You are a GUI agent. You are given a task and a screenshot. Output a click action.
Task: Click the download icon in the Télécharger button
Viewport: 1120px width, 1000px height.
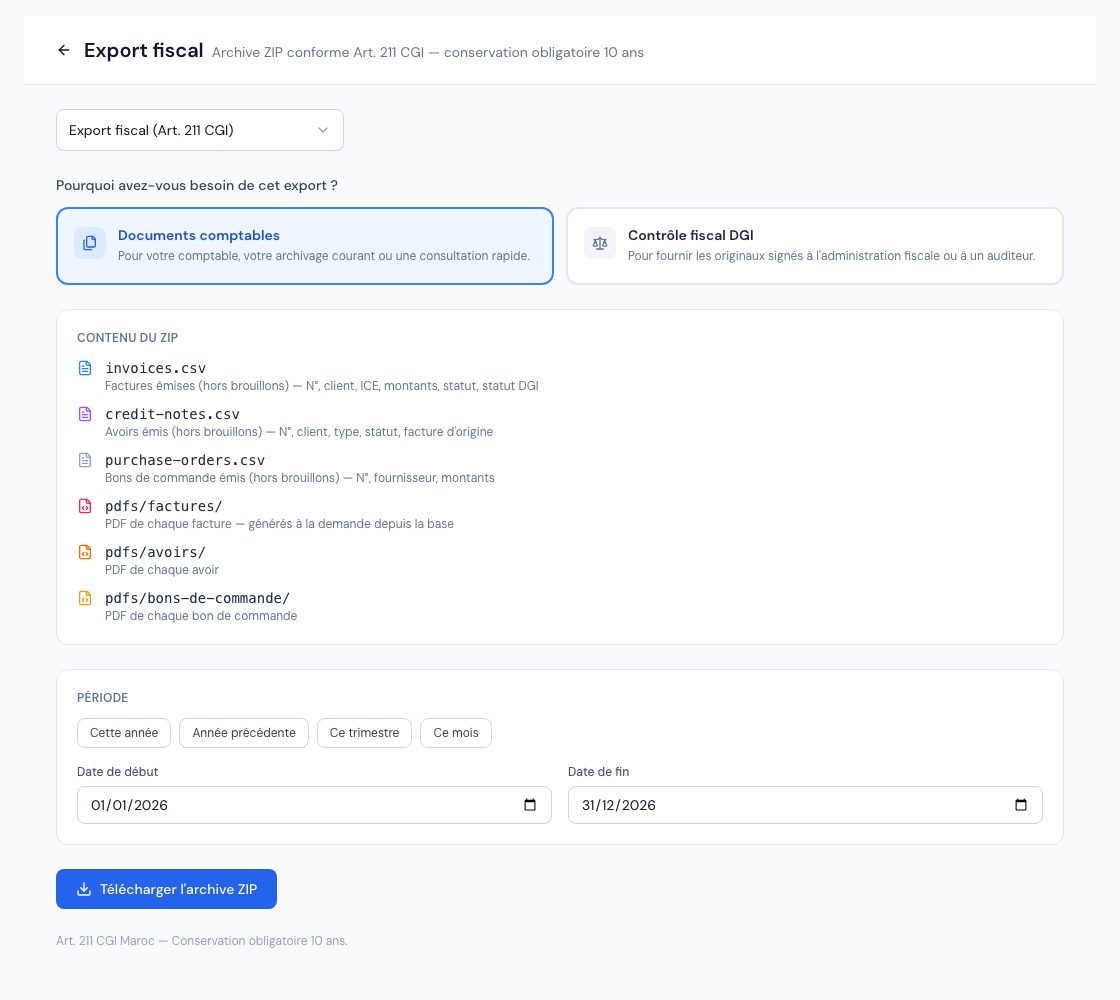(84, 889)
